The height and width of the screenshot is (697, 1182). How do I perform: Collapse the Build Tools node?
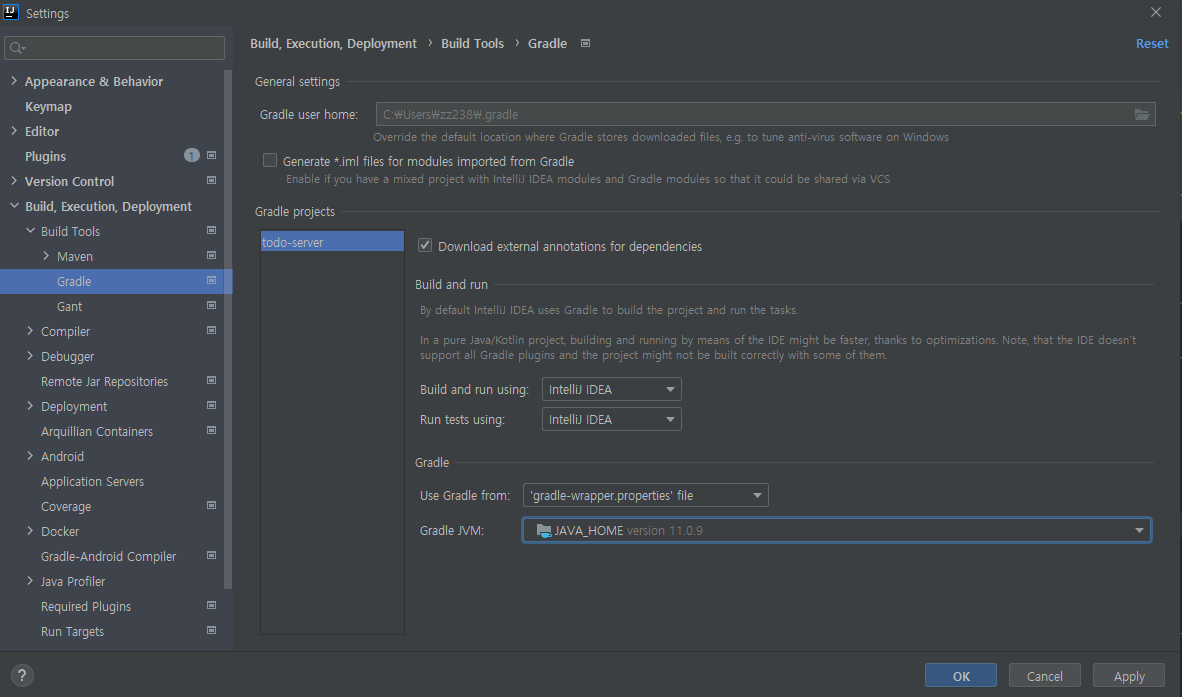(30, 231)
